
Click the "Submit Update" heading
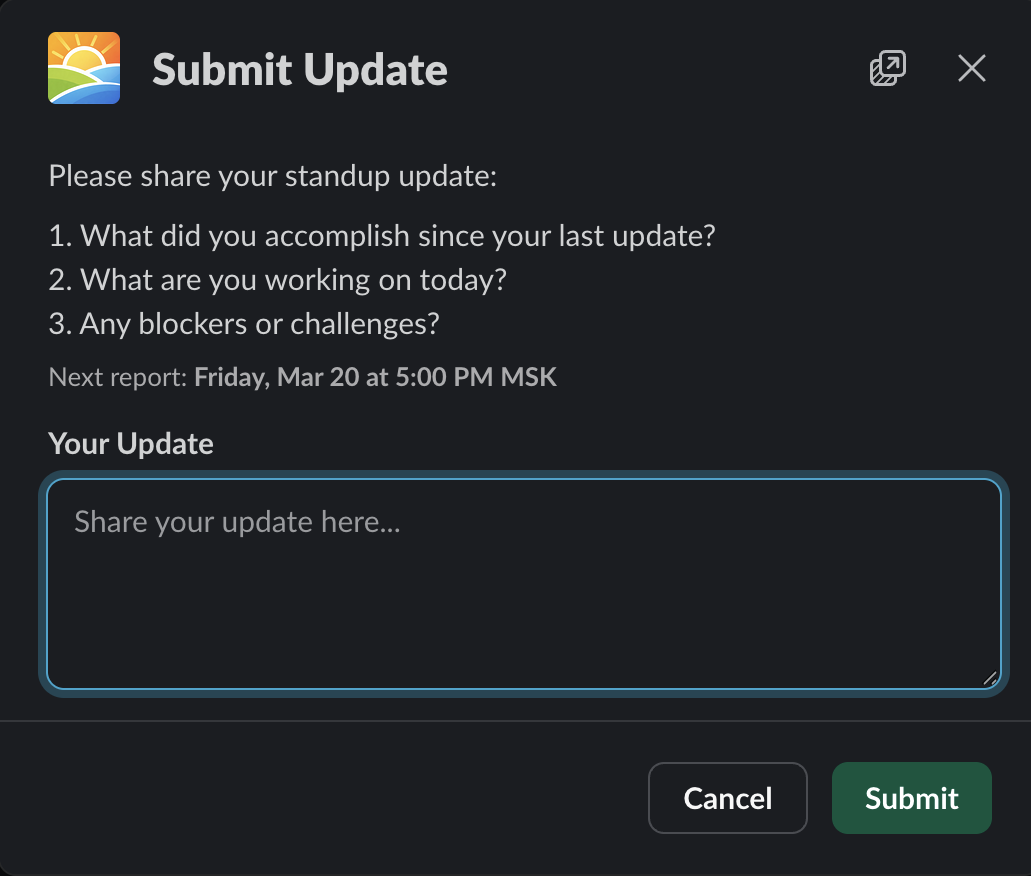pos(299,70)
